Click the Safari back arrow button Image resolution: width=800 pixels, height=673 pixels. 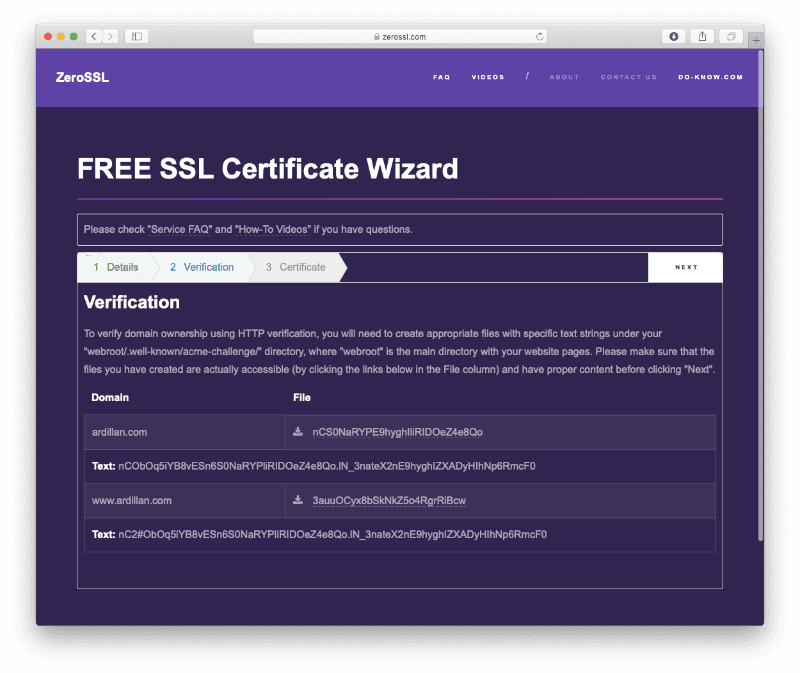coord(93,36)
